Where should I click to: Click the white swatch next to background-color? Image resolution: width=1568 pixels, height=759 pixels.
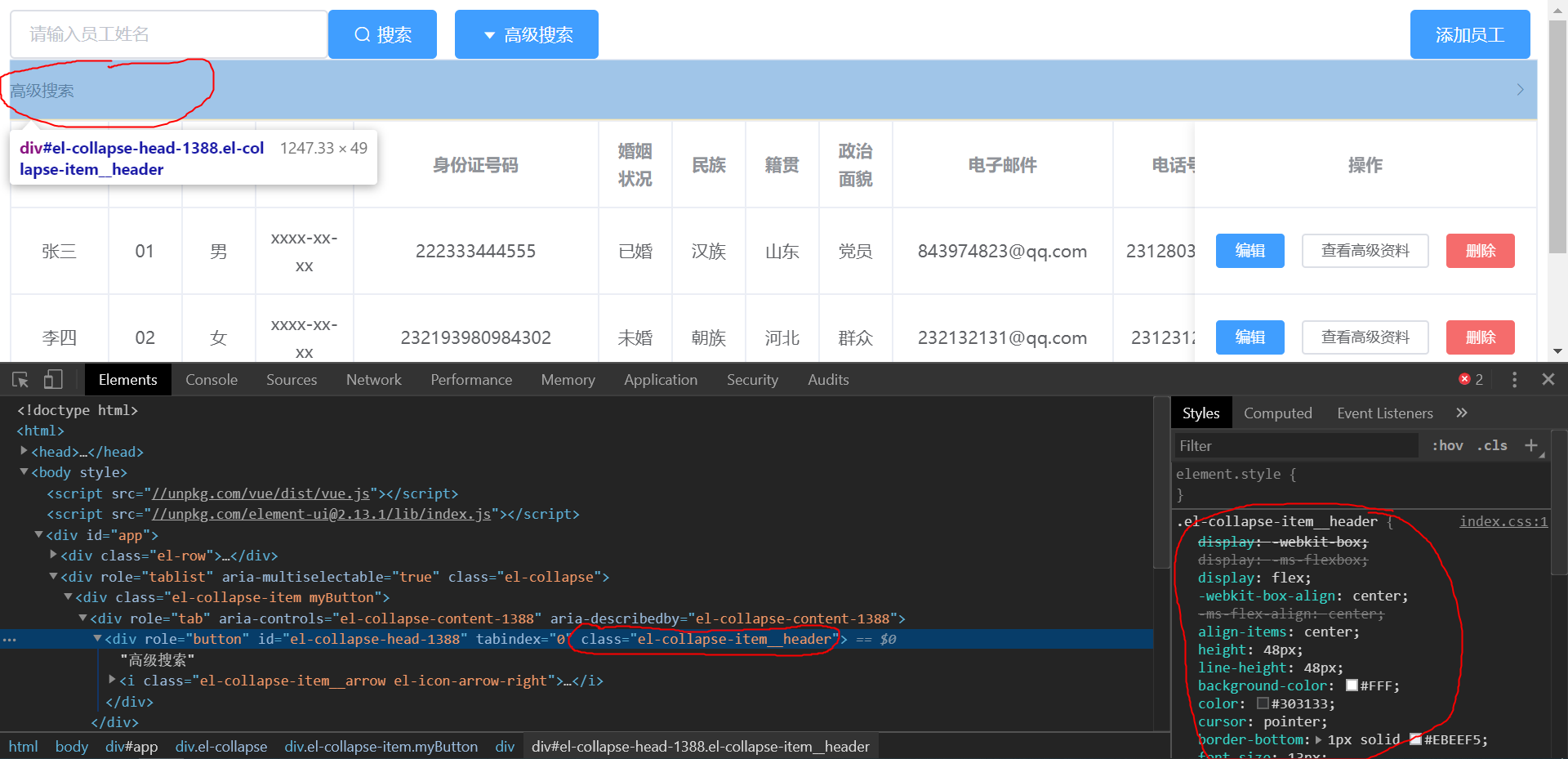coord(1352,685)
